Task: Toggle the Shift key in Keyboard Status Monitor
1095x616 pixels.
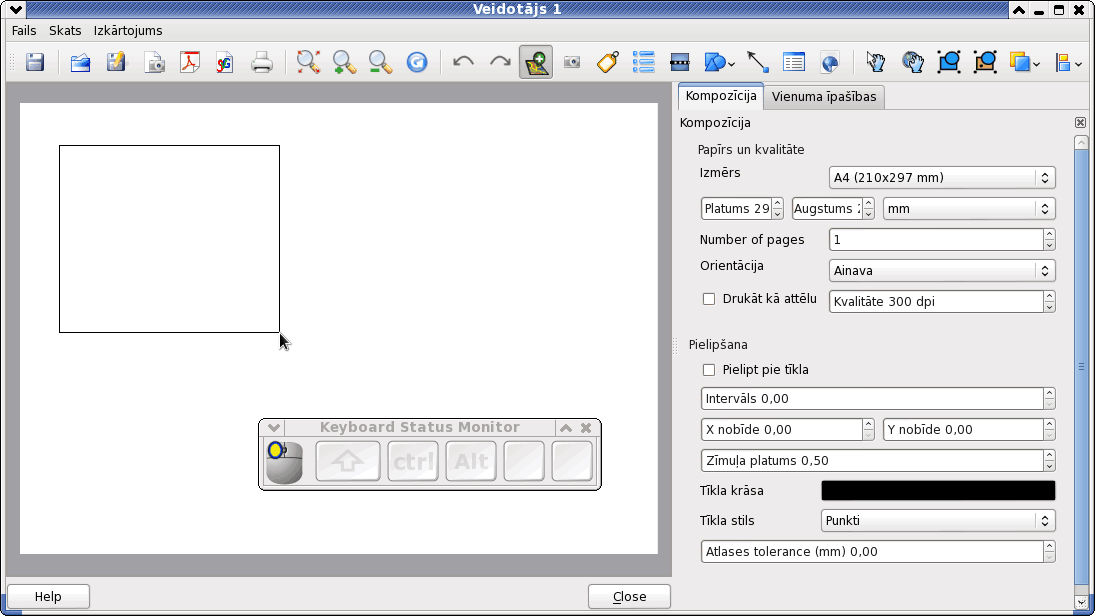Action: [x=348, y=461]
